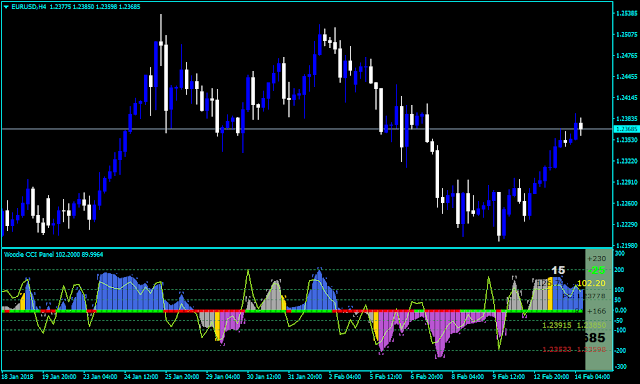Viewport: 640px width, 384px height.
Task: Click price axis label 1.22290
Action: 627,224
